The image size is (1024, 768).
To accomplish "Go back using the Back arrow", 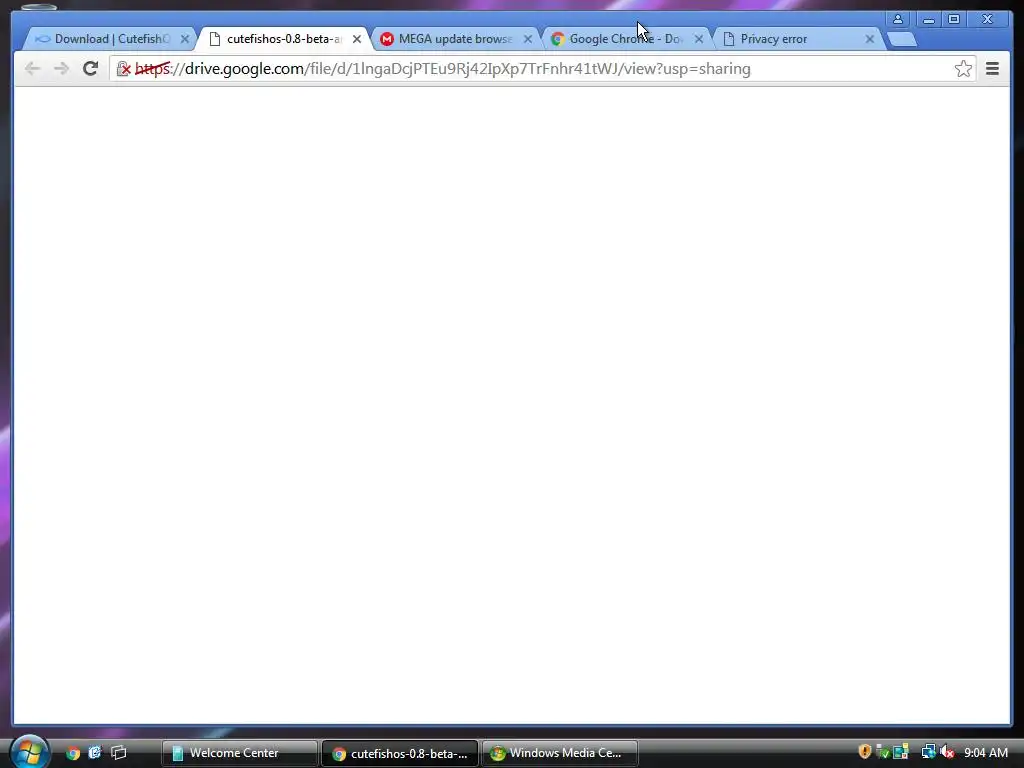I will point(32,69).
